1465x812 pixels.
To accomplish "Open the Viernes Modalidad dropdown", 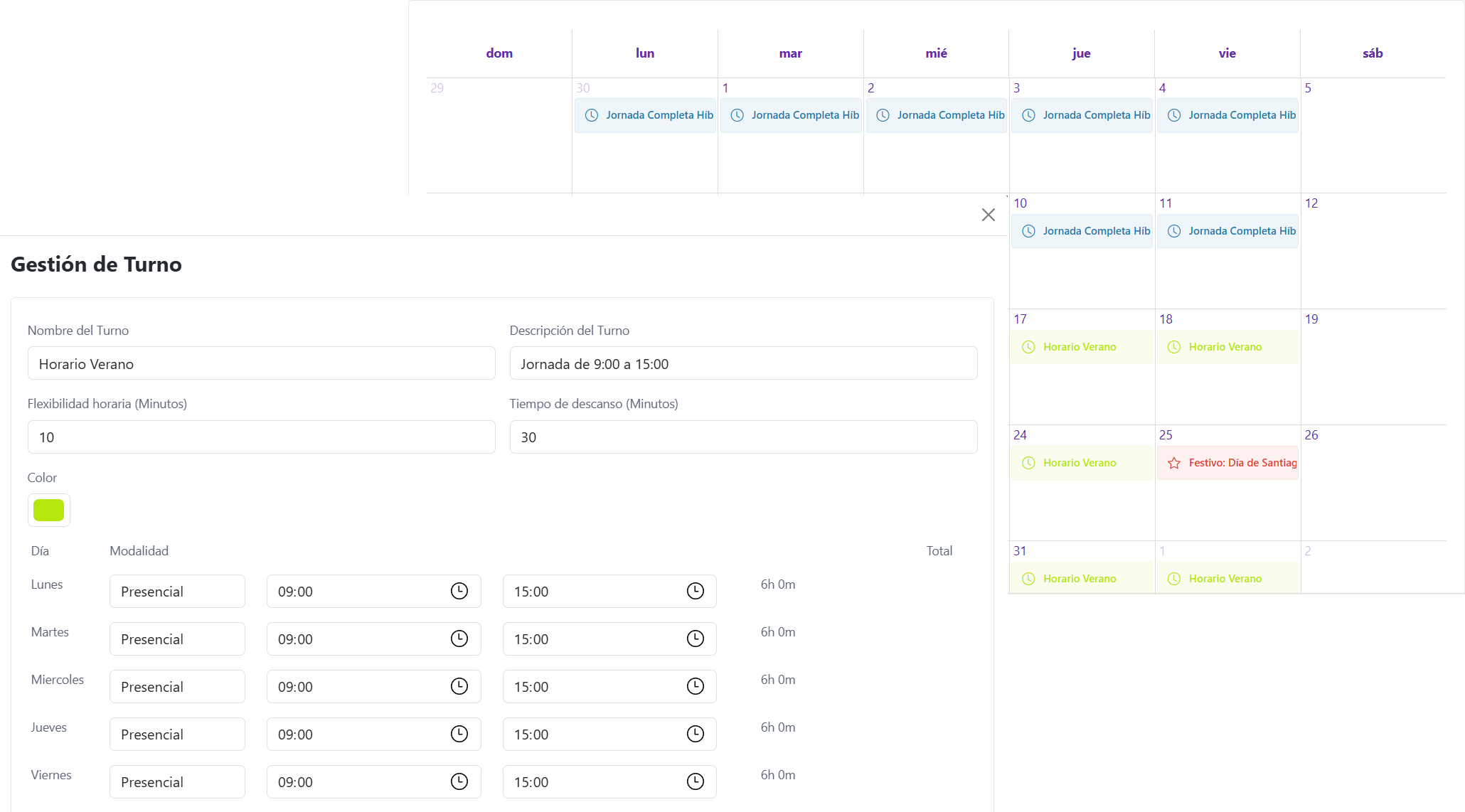I will pyautogui.click(x=177, y=781).
